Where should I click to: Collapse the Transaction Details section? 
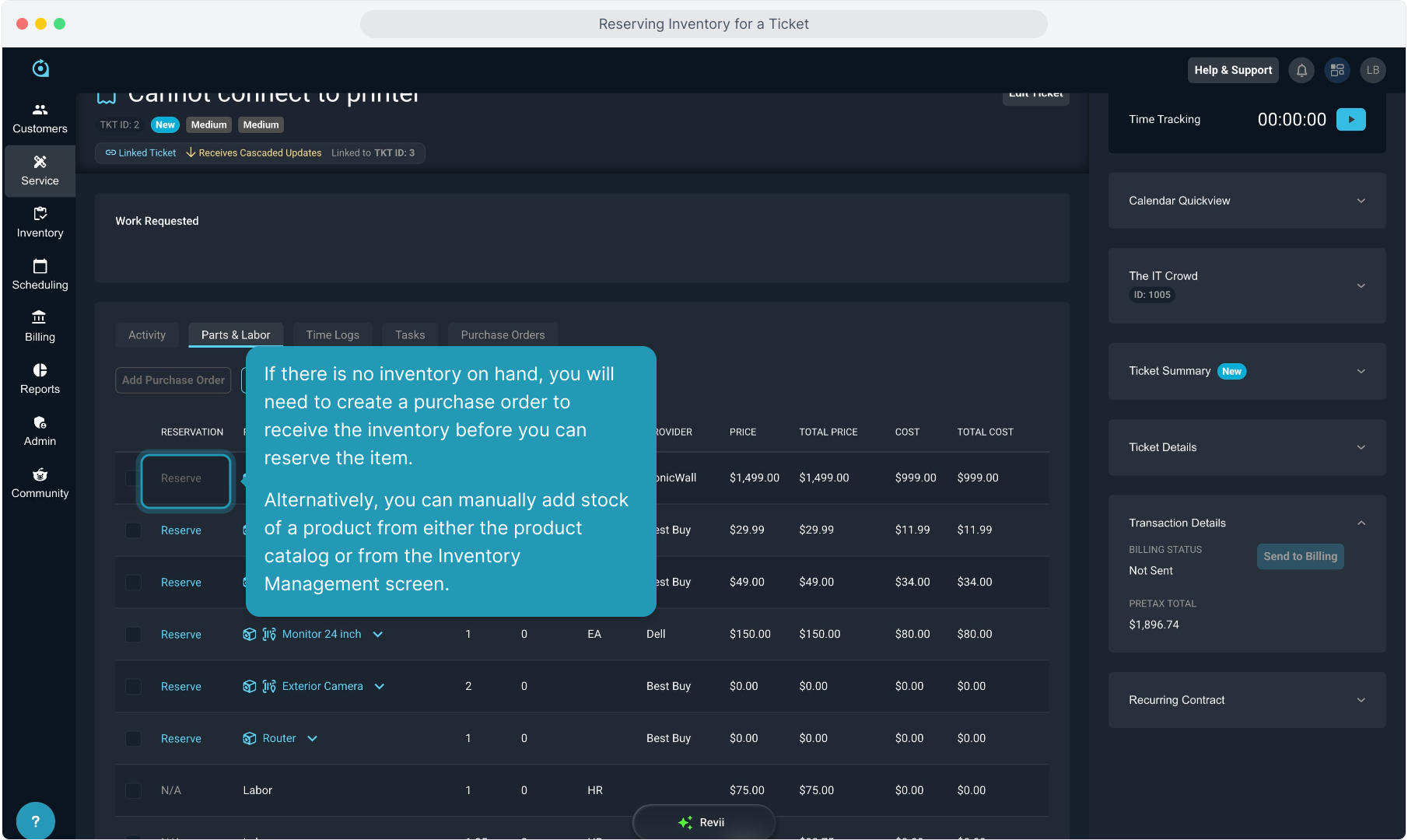pyautogui.click(x=1361, y=523)
